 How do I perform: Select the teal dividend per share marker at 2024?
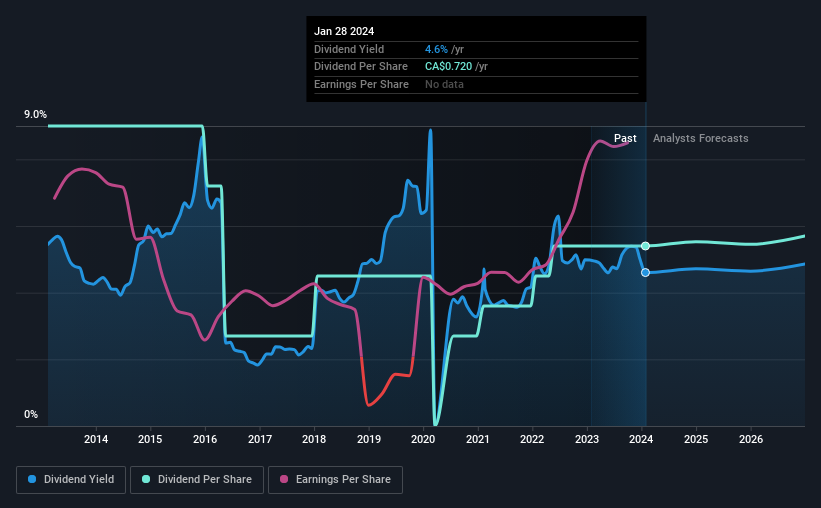coord(646,246)
